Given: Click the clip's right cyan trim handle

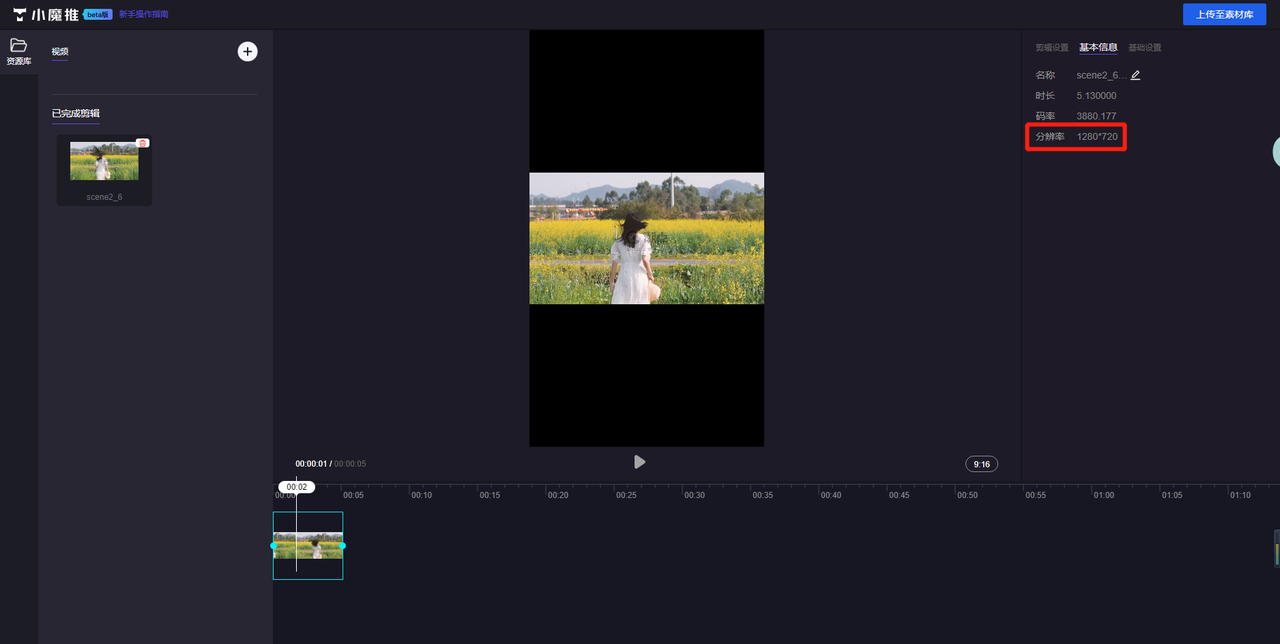Looking at the screenshot, I should click(x=342, y=546).
